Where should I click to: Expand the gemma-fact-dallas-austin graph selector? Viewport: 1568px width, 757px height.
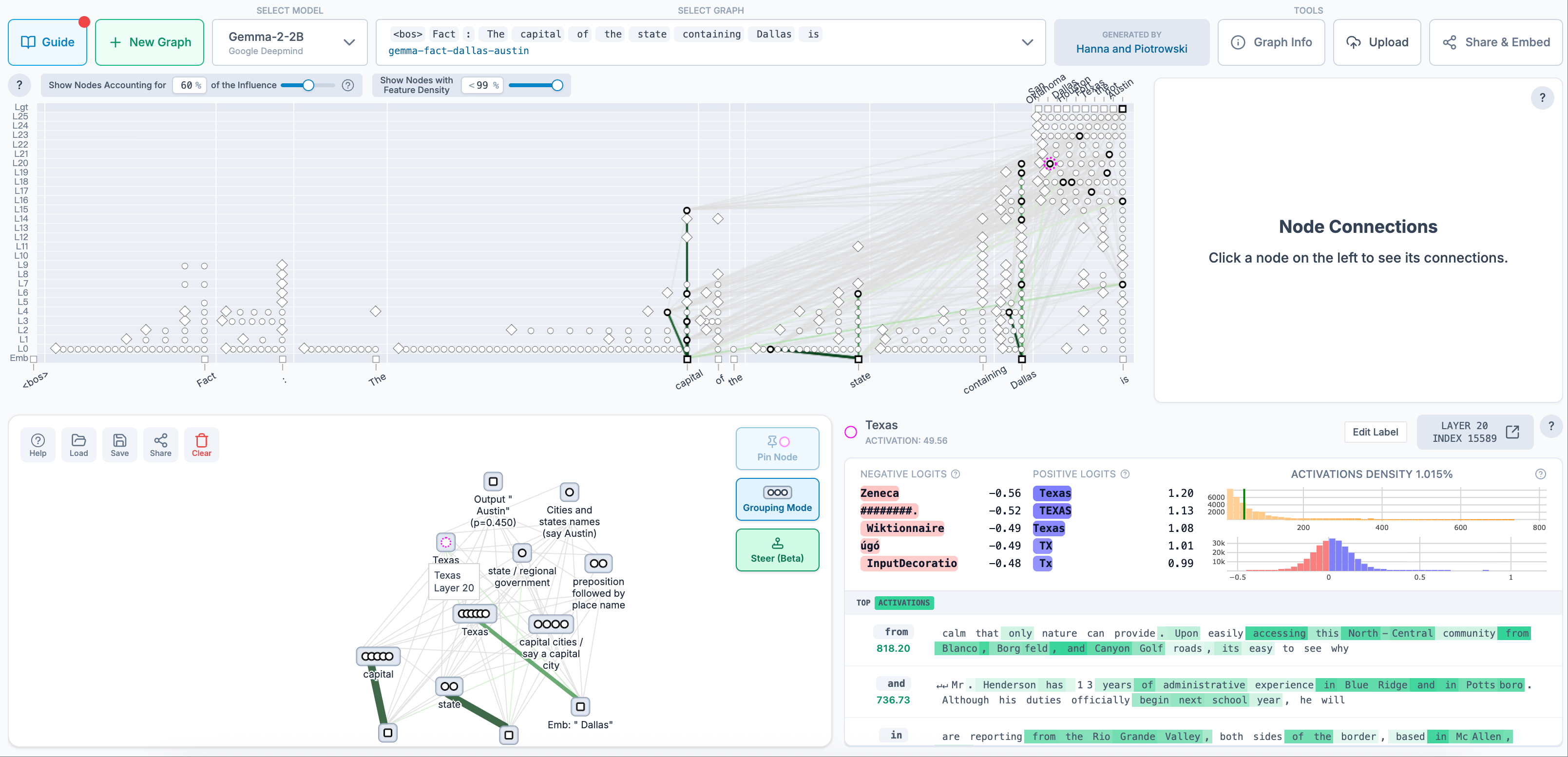(x=1027, y=42)
